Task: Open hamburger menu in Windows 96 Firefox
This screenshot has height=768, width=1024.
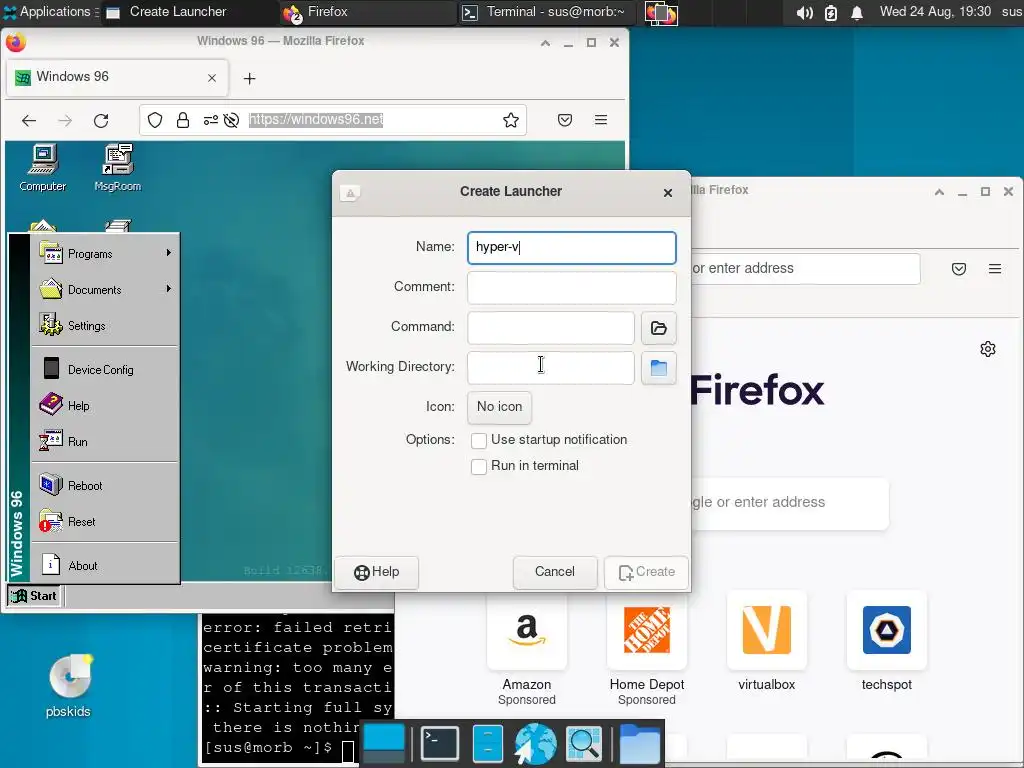Action: coord(601,120)
